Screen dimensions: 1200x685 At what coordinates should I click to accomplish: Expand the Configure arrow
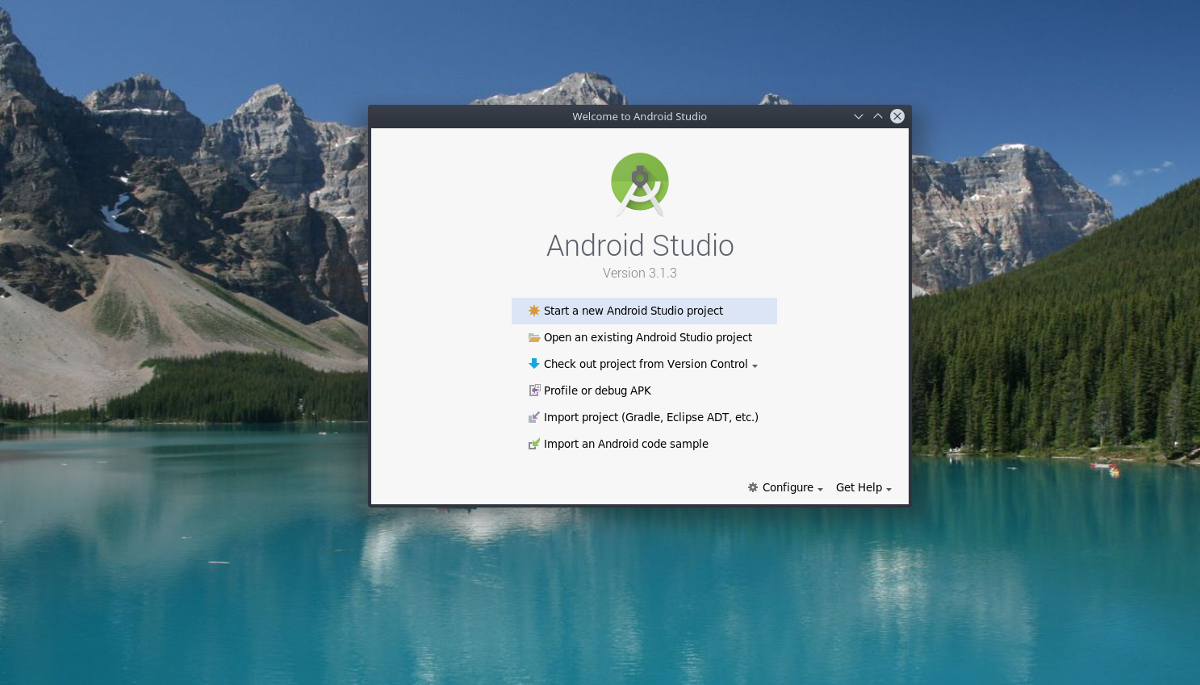pyautogui.click(x=820, y=489)
